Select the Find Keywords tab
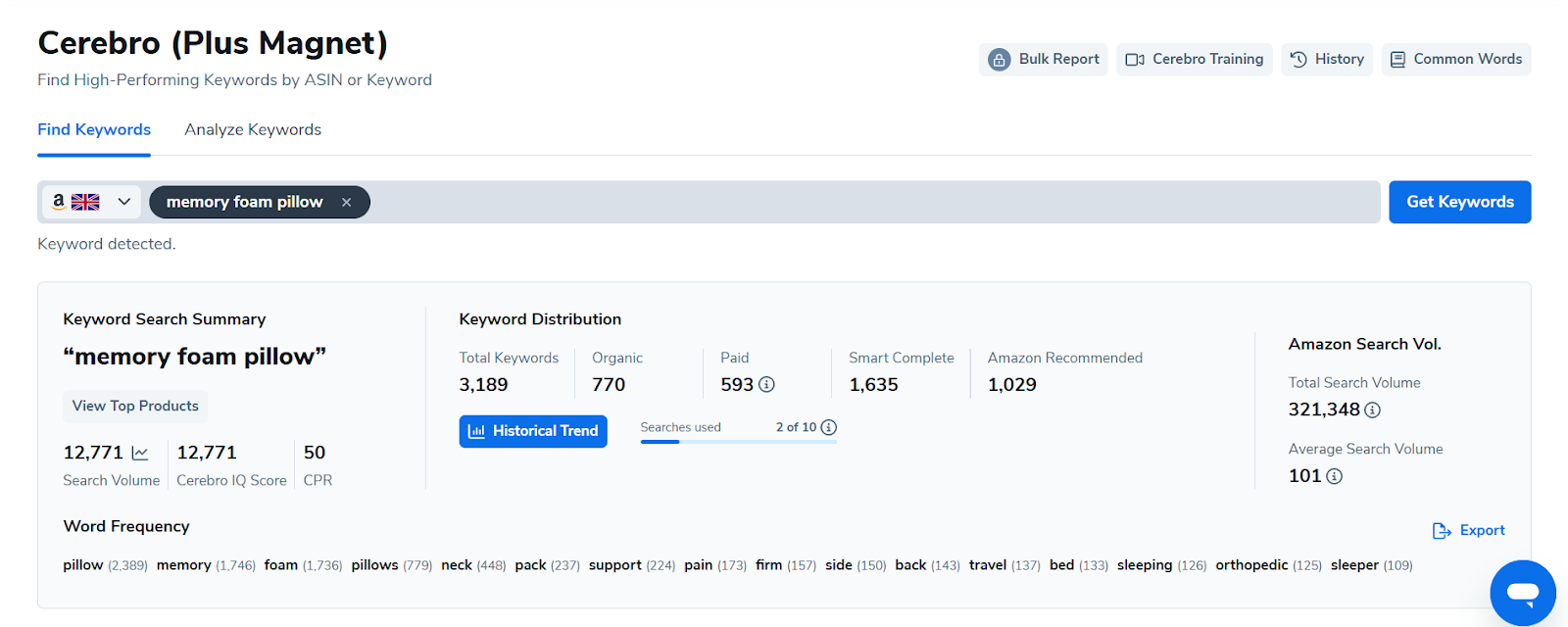The image size is (1568, 627). (x=94, y=129)
